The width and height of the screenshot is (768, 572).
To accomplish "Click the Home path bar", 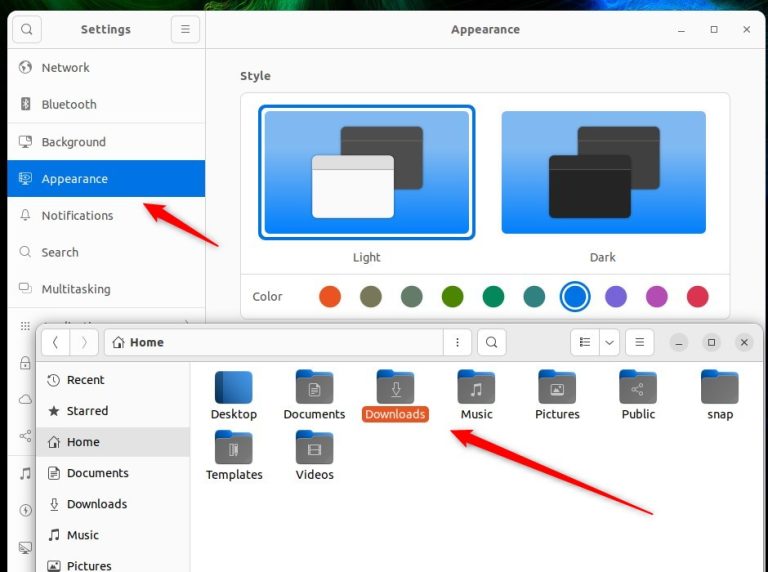I will tap(274, 342).
